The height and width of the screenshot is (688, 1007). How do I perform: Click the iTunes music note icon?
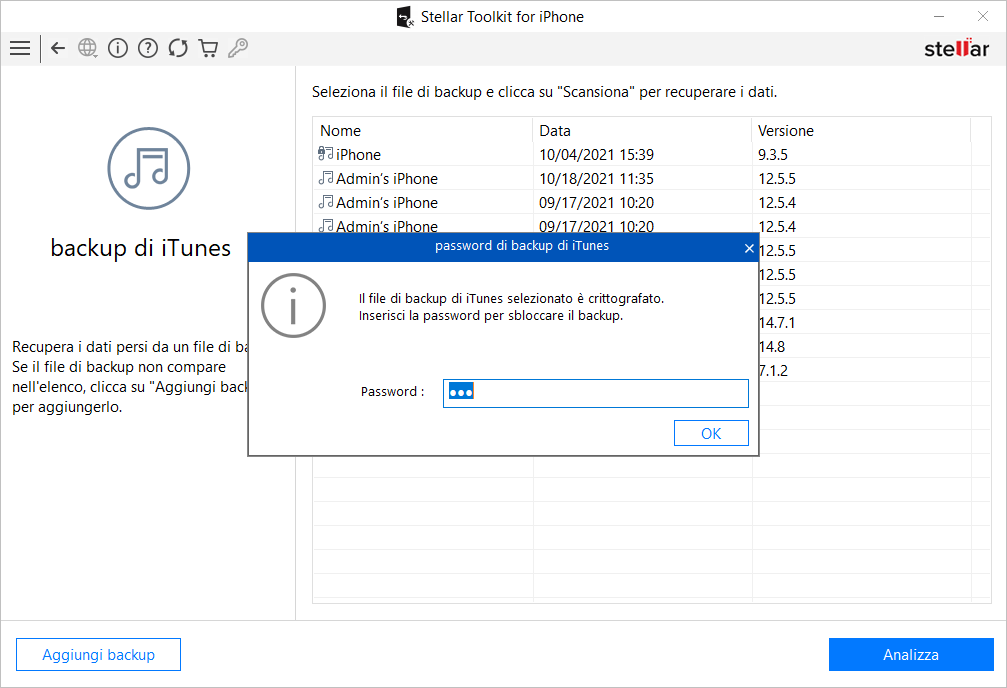click(148, 168)
